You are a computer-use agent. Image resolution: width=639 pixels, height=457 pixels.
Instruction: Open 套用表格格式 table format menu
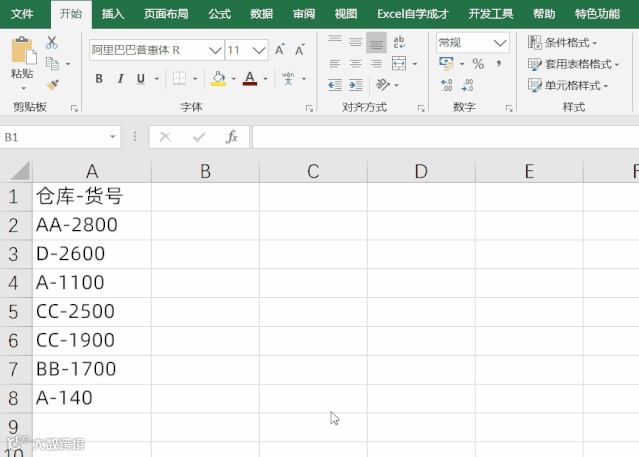tap(573, 64)
